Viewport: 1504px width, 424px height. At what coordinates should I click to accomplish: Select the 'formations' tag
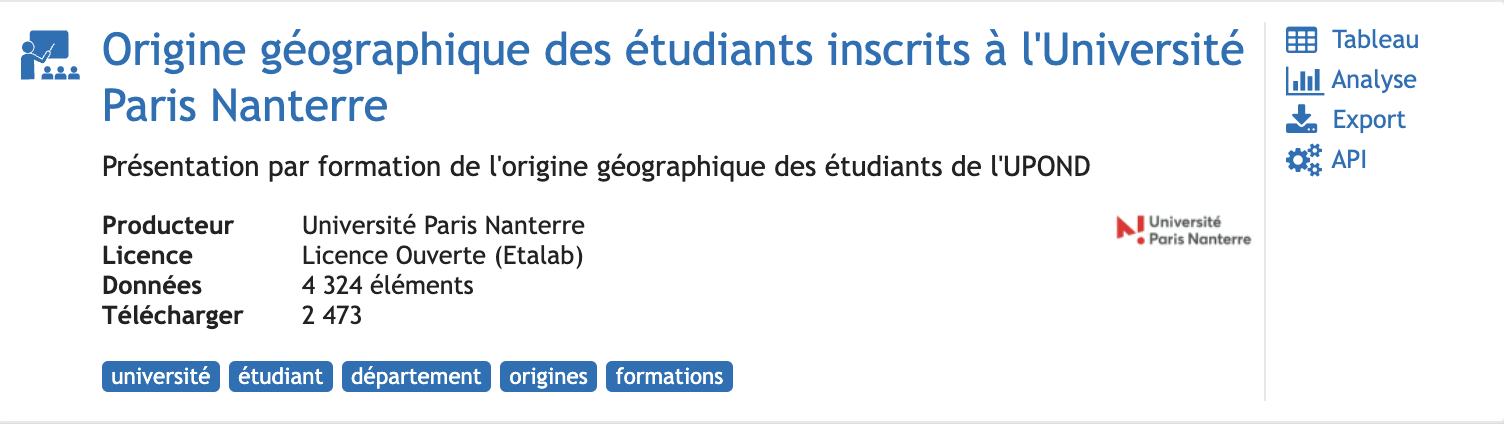coord(669,377)
